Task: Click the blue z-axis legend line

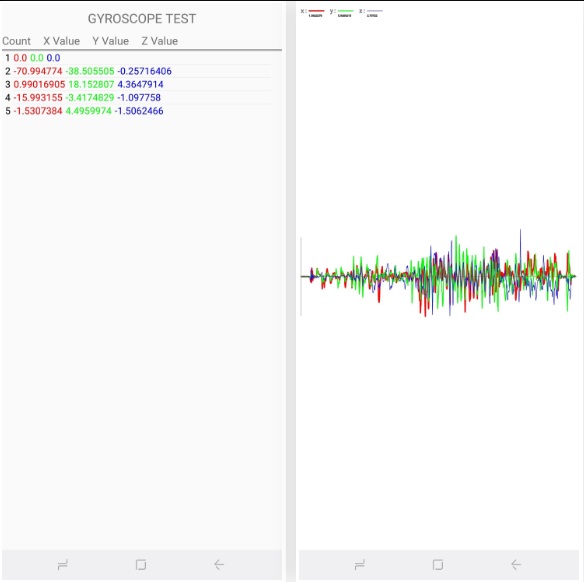Action: pos(374,11)
